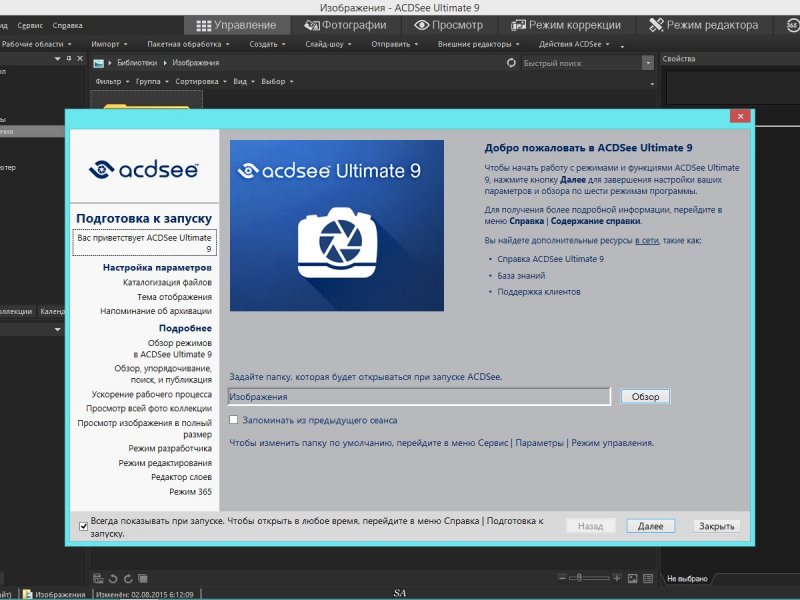Image resolution: width=800 pixels, height=600 pixels.
Task: Select 'Режим редактирования' in the sidebar
Action: click(165, 463)
